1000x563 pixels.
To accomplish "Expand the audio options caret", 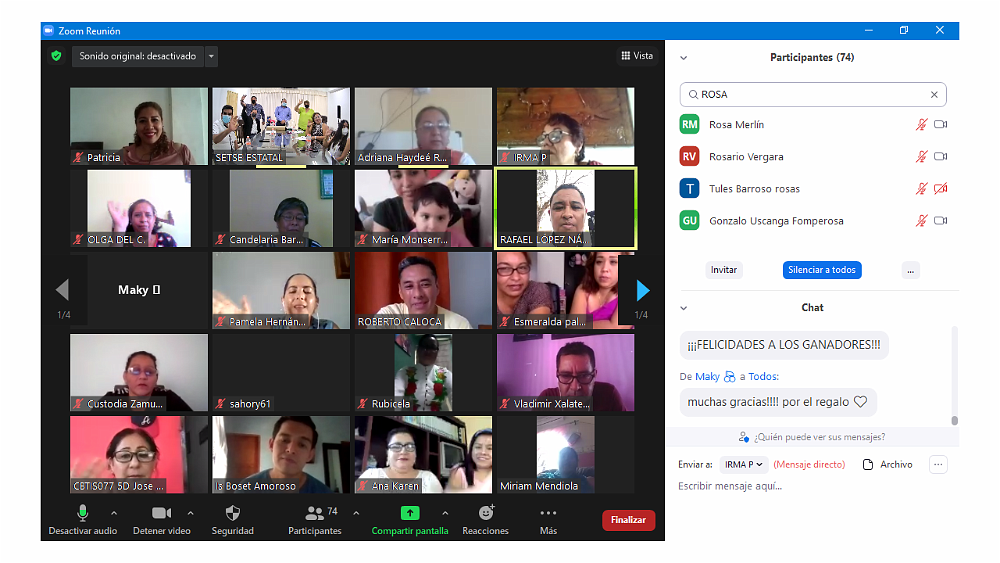I will pos(113,513).
